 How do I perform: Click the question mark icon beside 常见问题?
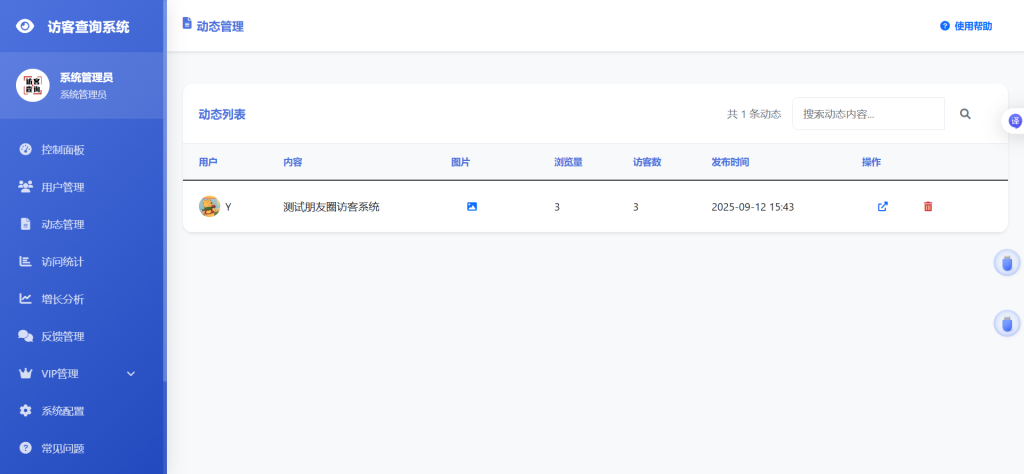[x=25, y=448]
